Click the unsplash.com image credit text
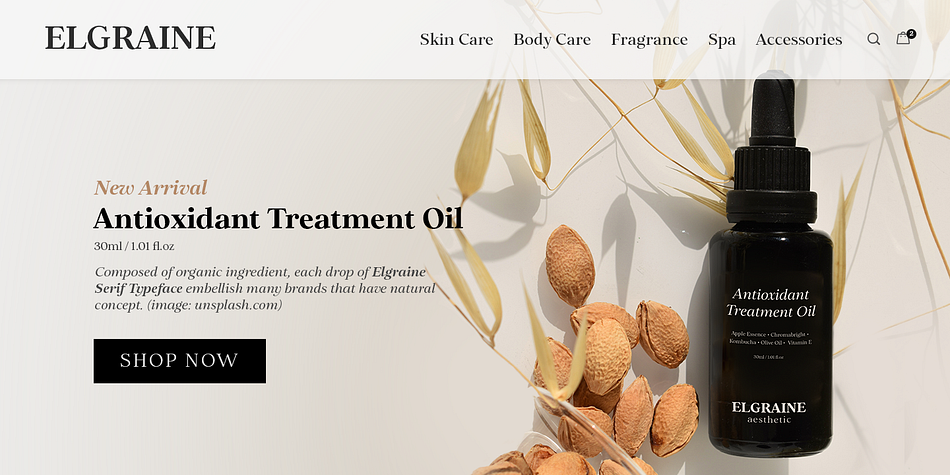 (x=237, y=305)
